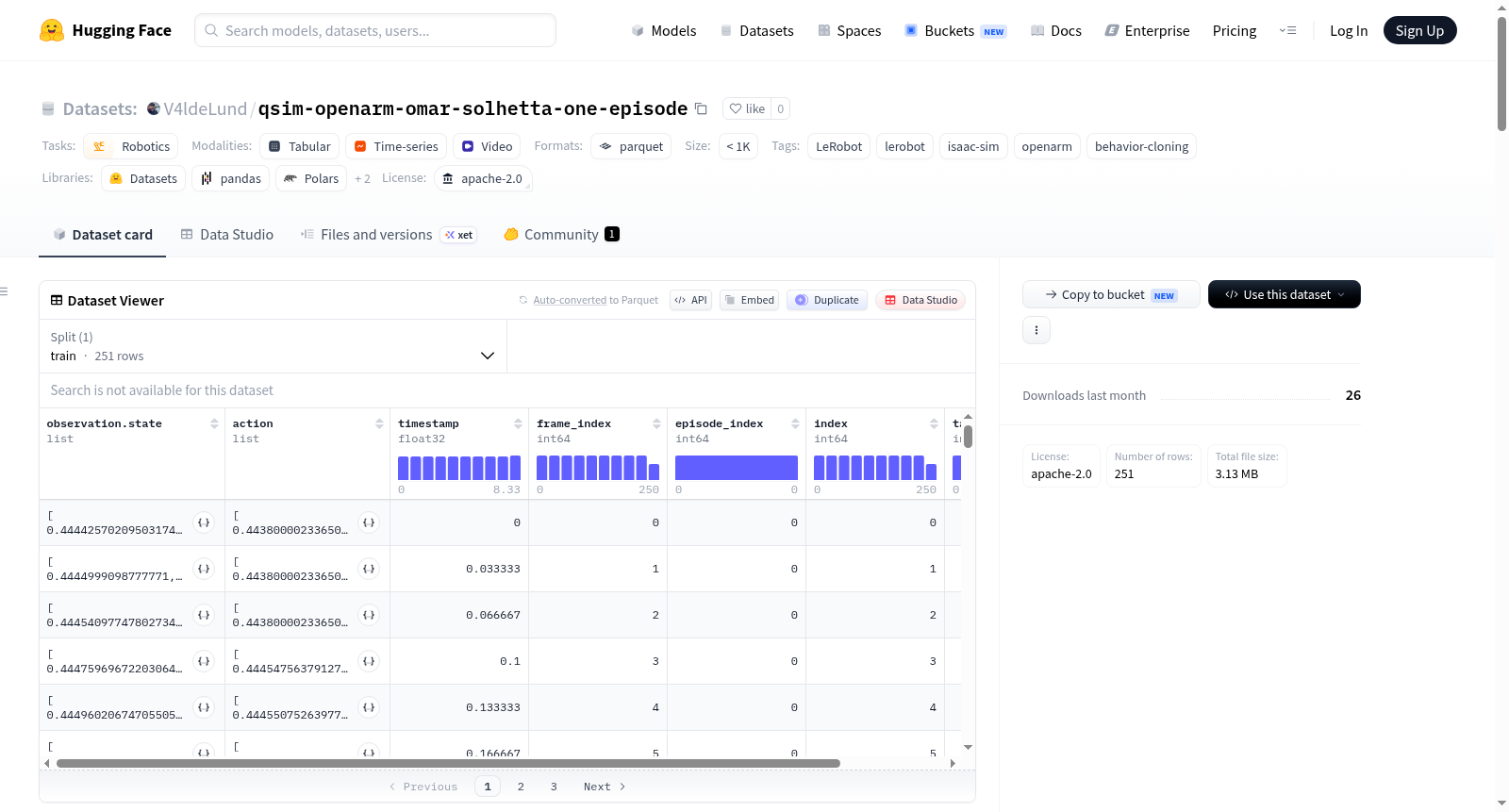This screenshot has width=1509, height=812.
Task: Click the parquet format tag
Action: [x=631, y=146]
